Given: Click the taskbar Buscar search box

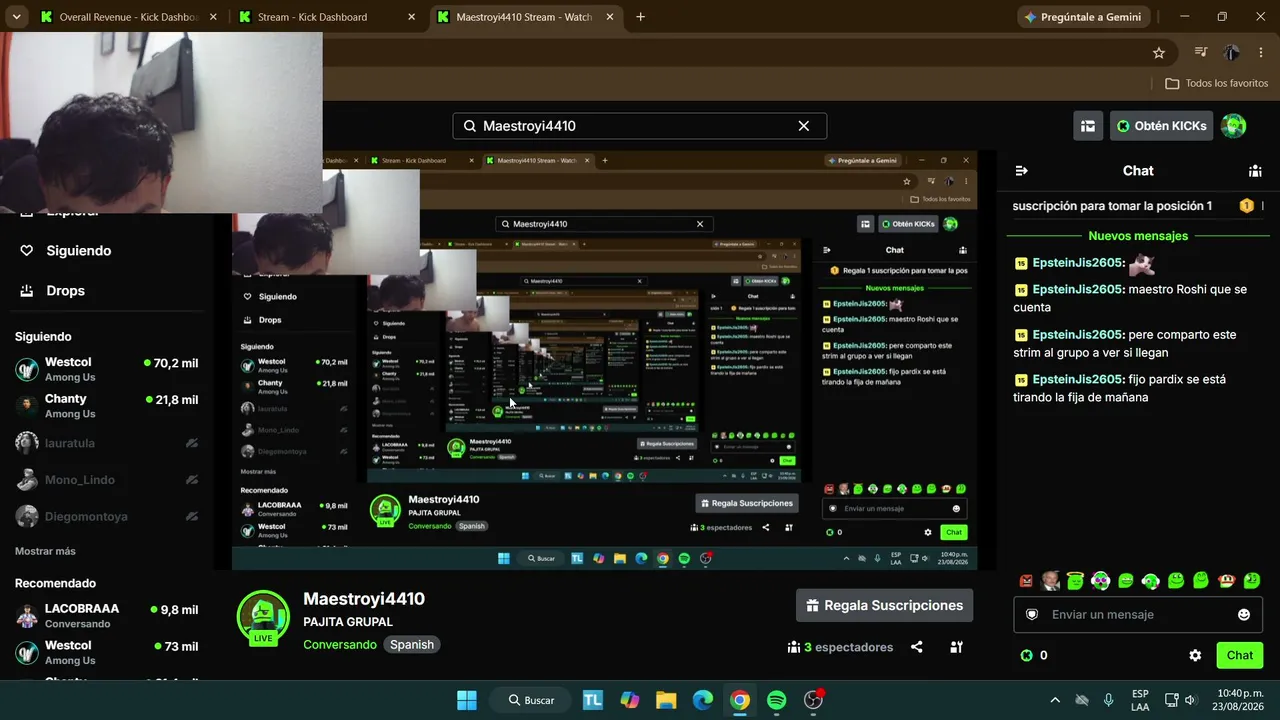Looking at the screenshot, I should pyautogui.click(x=532, y=700).
